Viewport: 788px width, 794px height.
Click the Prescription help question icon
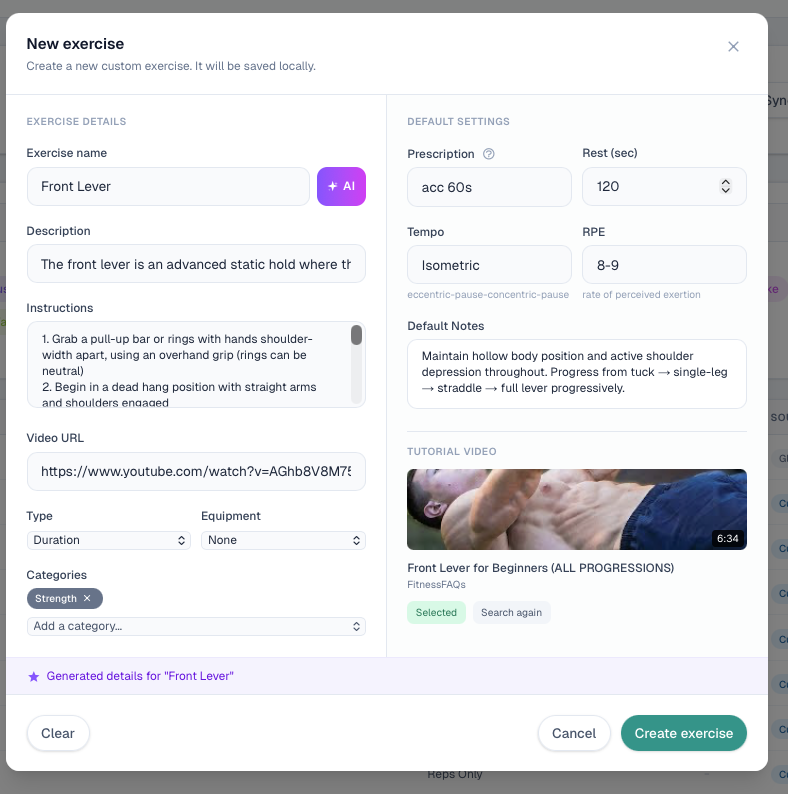pos(489,154)
